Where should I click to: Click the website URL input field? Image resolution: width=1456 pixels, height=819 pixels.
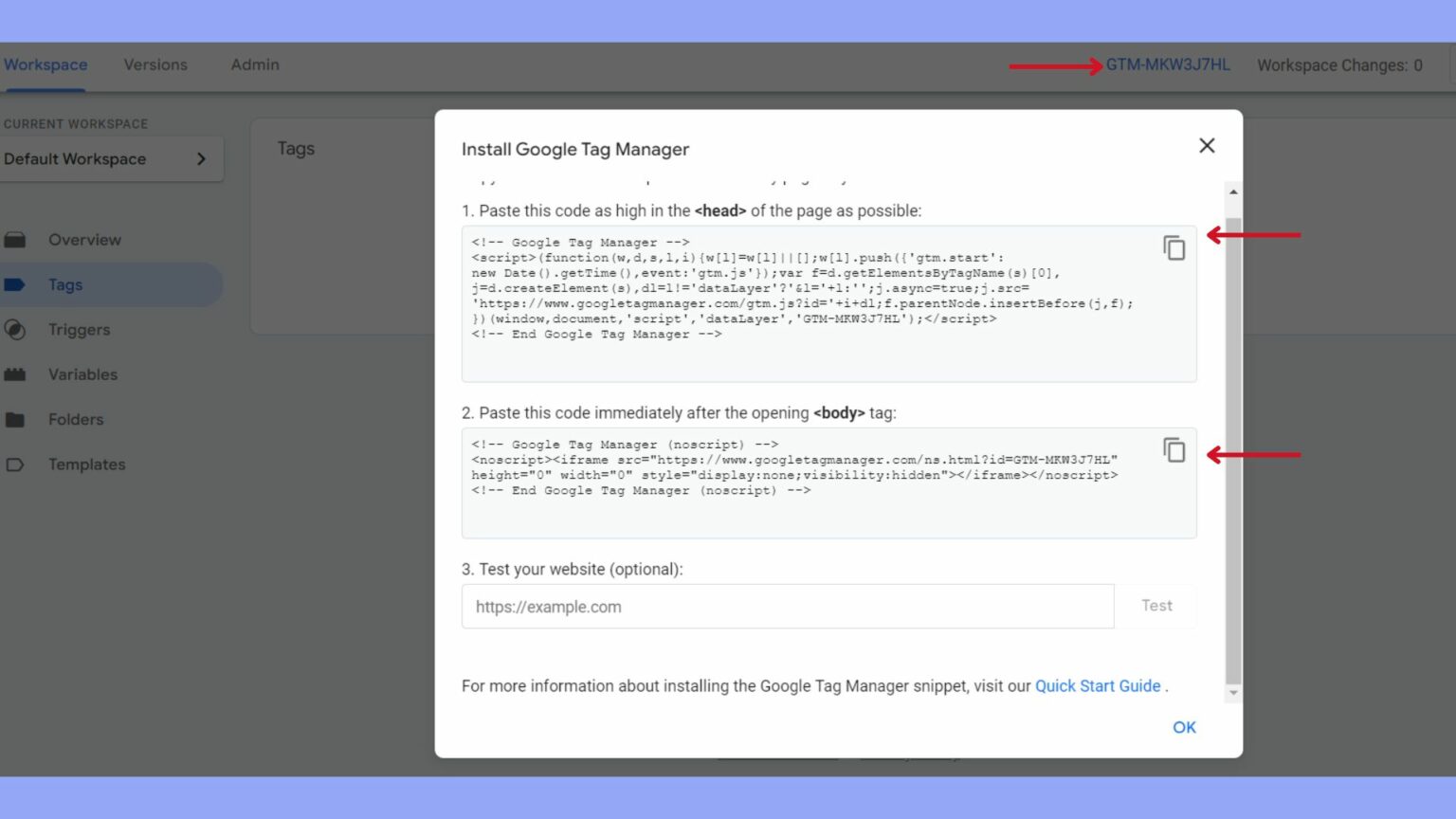[x=787, y=606]
